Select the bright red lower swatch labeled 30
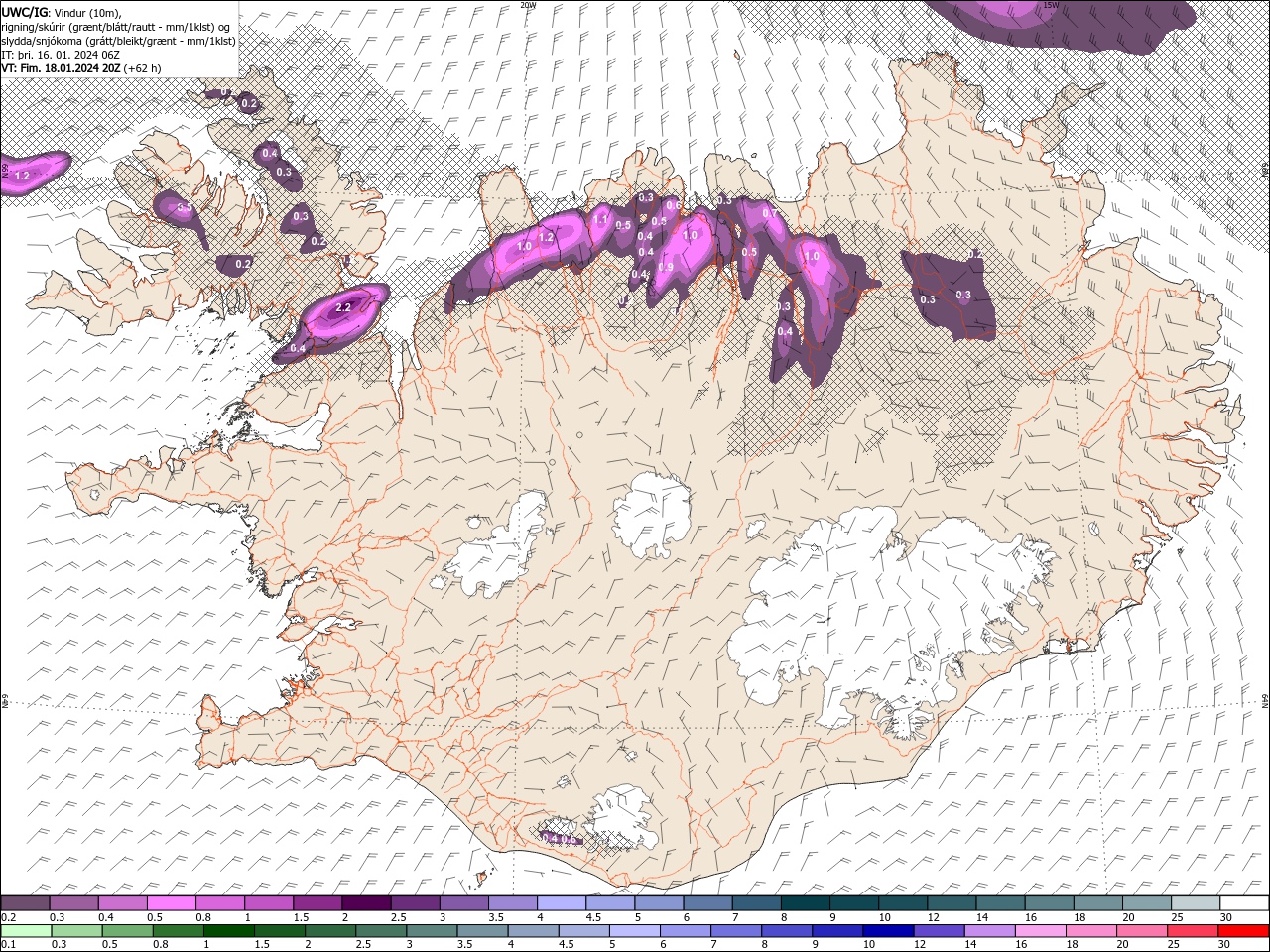 pos(1244,931)
